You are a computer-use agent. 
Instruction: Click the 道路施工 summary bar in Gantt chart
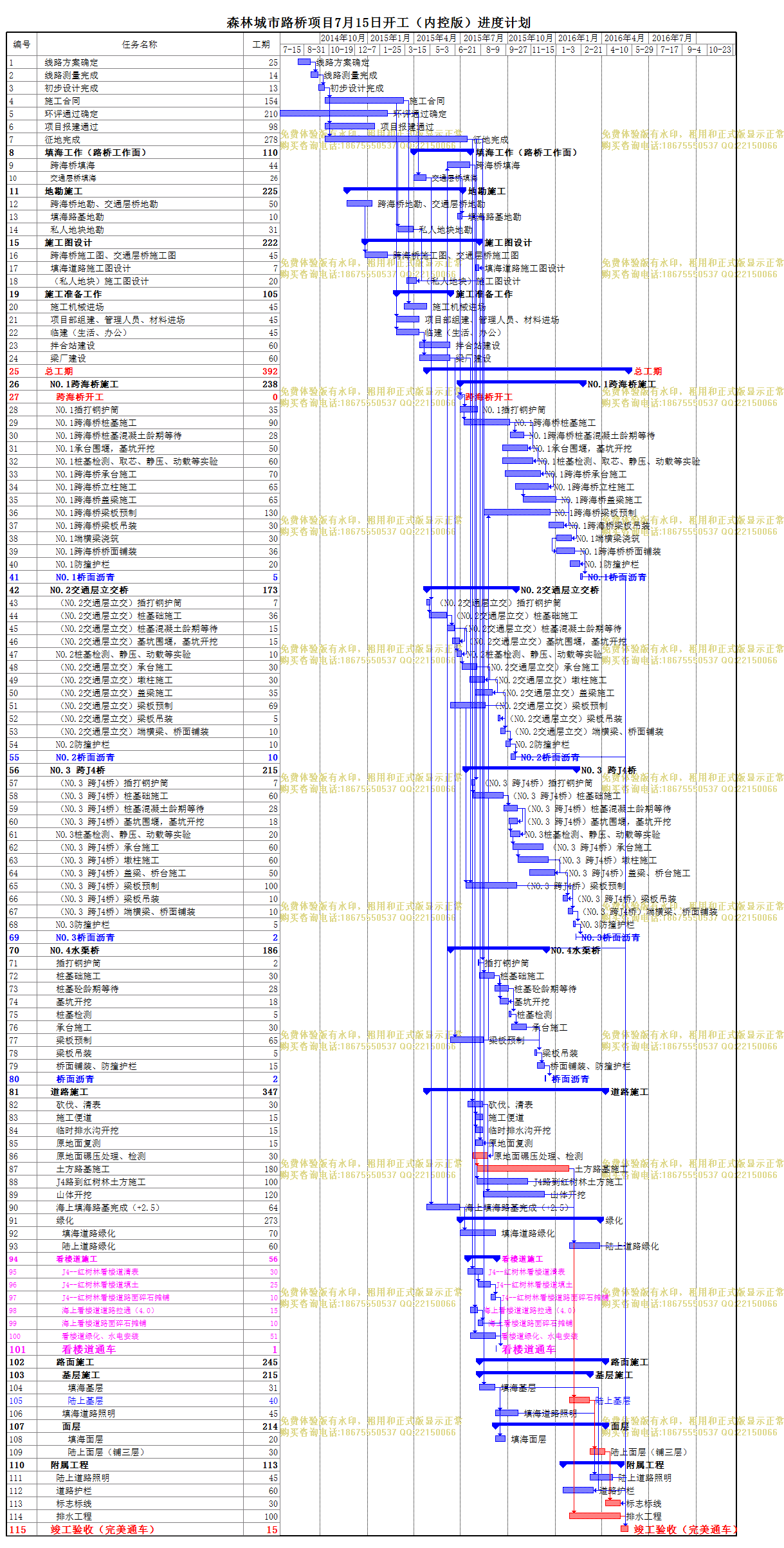(516, 1091)
